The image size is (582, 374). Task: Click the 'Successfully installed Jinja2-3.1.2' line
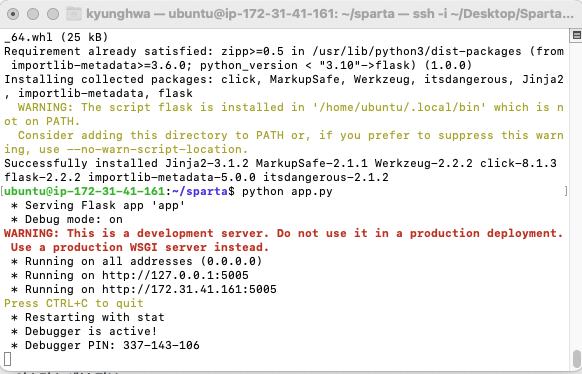point(280,164)
